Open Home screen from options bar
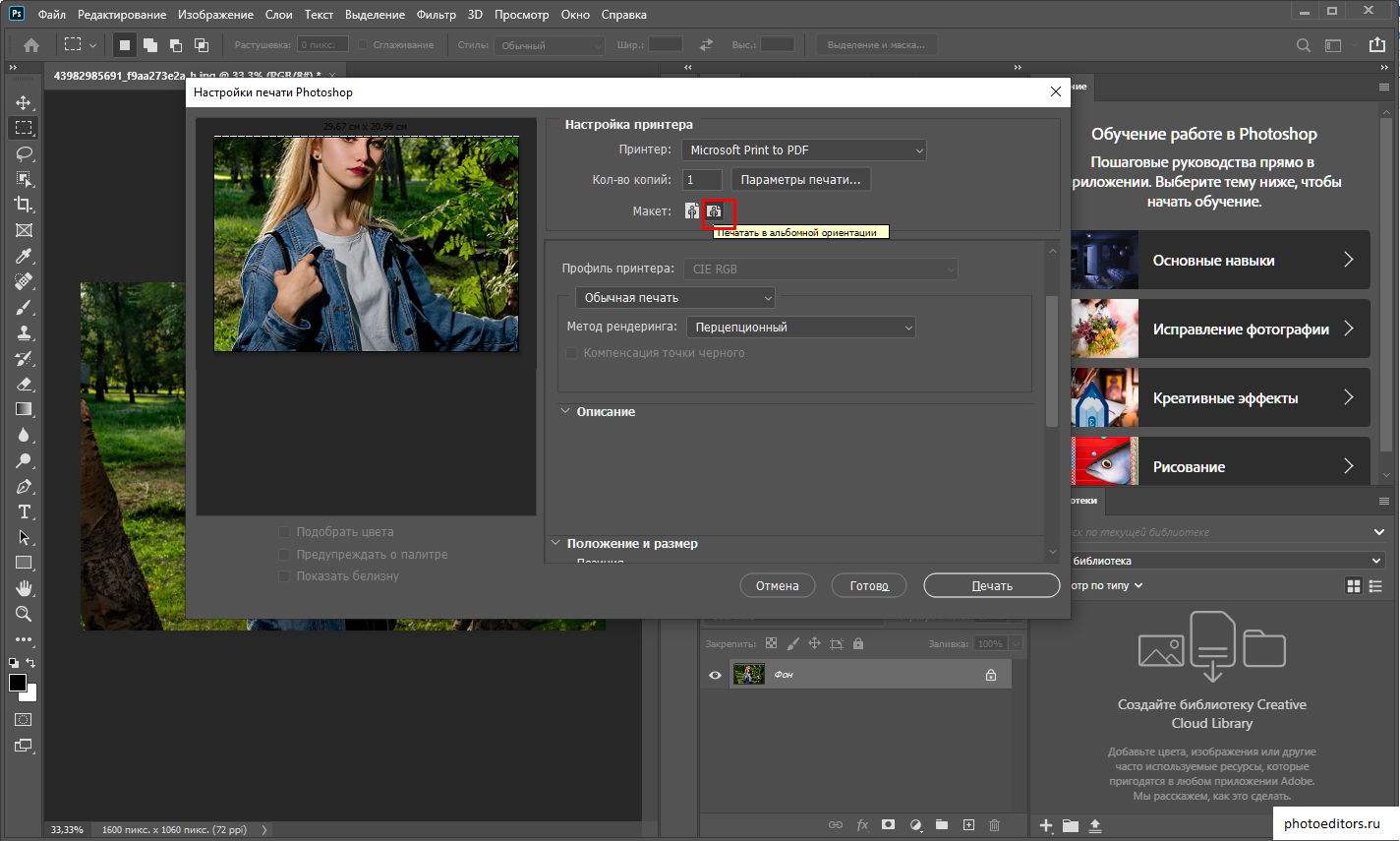1400x841 pixels. click(31, 45)
